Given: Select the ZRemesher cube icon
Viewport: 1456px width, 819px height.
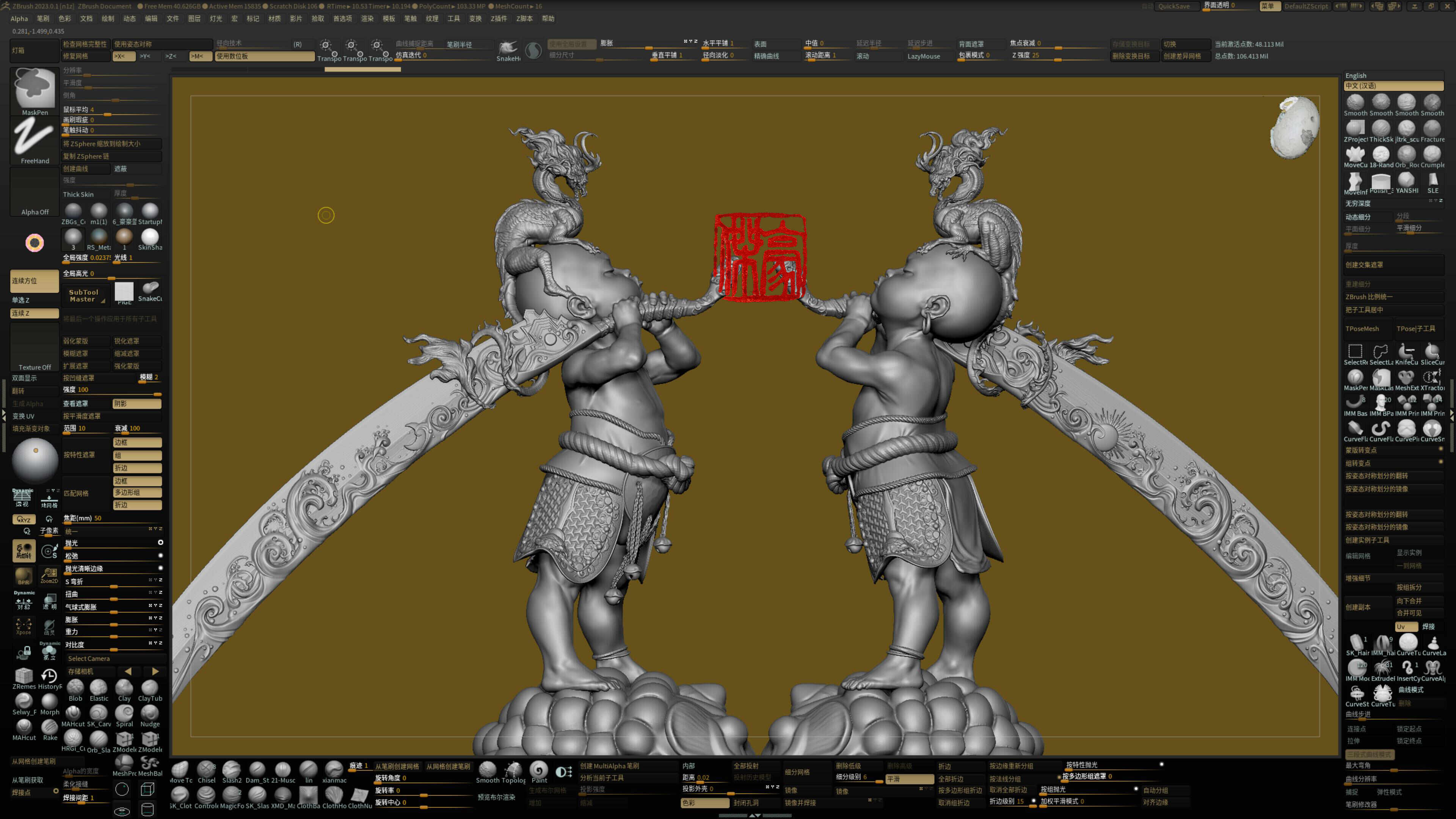Looking at the screenshot, I should tap(24, 676).
